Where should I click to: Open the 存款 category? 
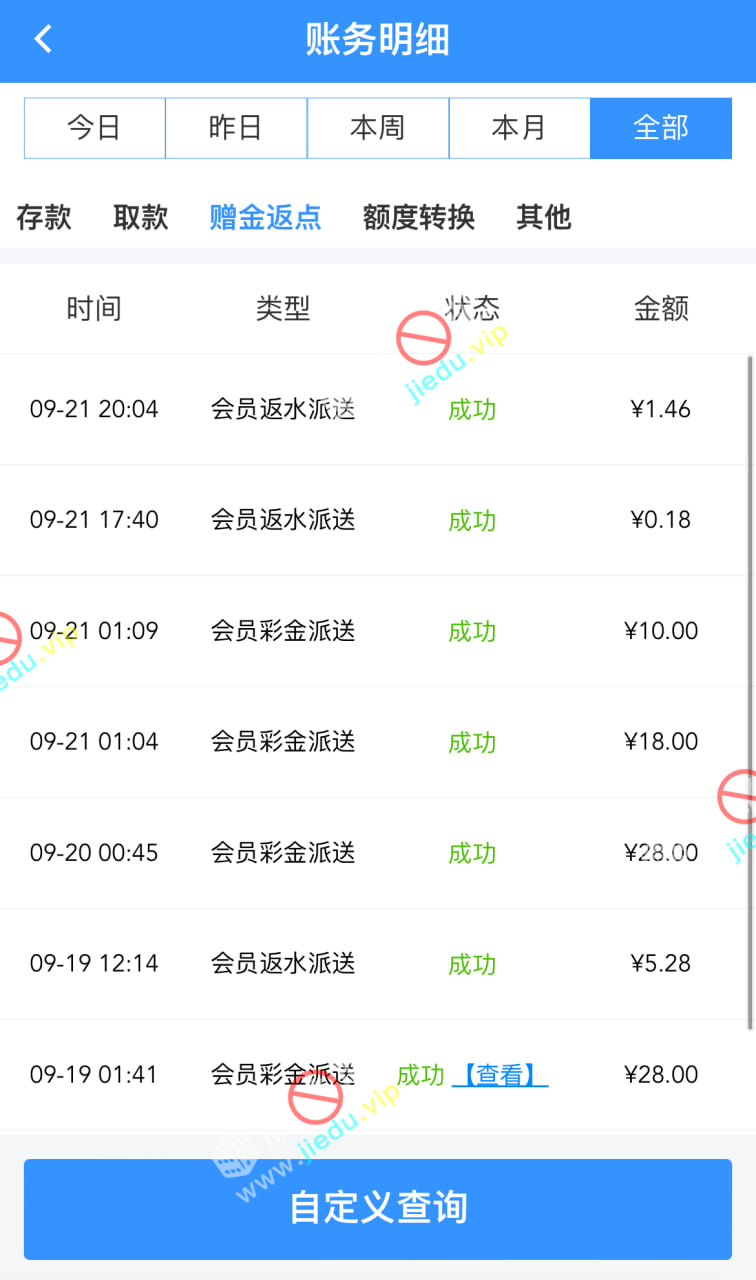tap(44, 217)
